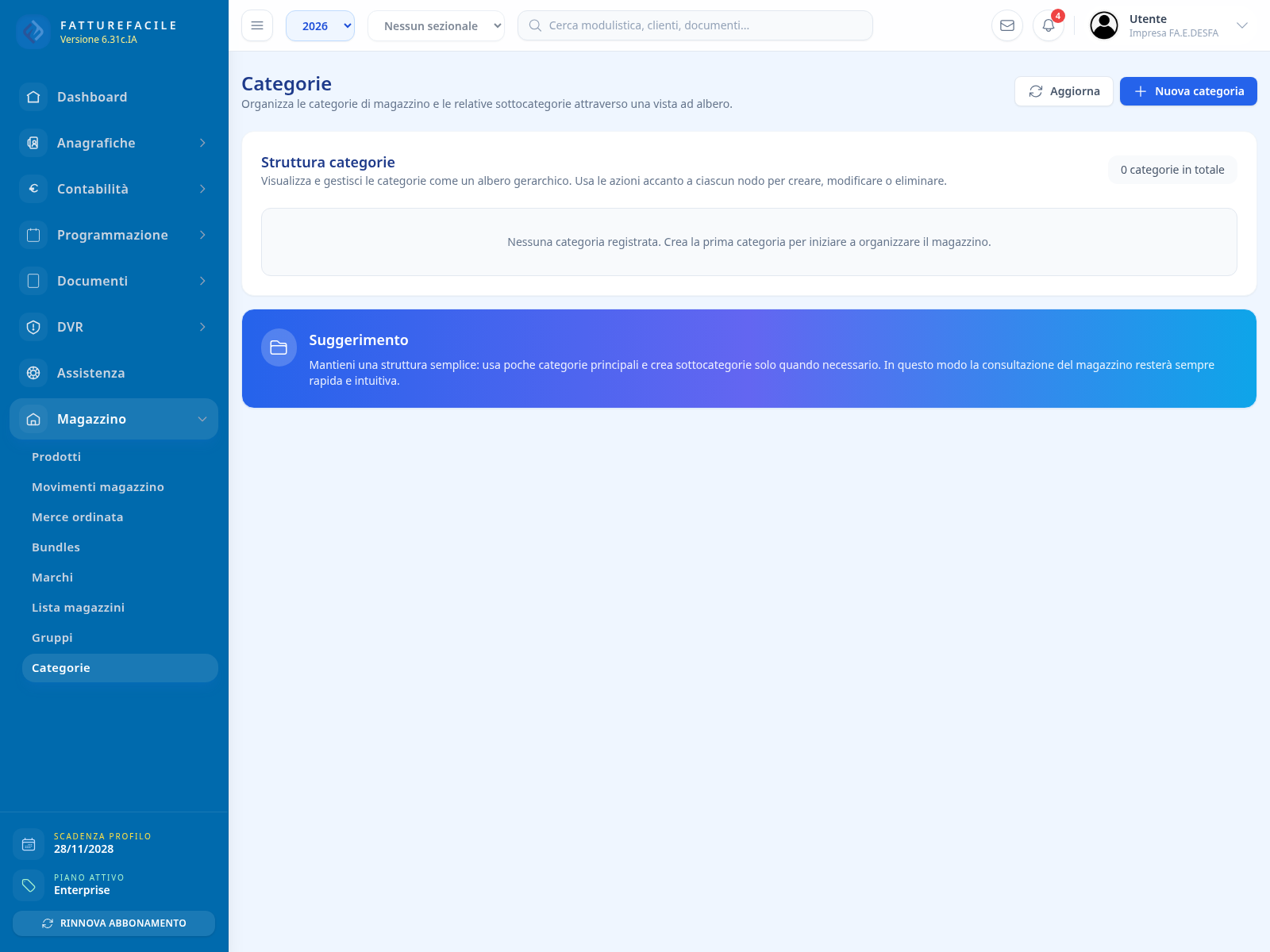The width and height of the screenshot is (1270, 952).
Task: Click the 0 categorie in totale badge
Action: point(1172,170)
